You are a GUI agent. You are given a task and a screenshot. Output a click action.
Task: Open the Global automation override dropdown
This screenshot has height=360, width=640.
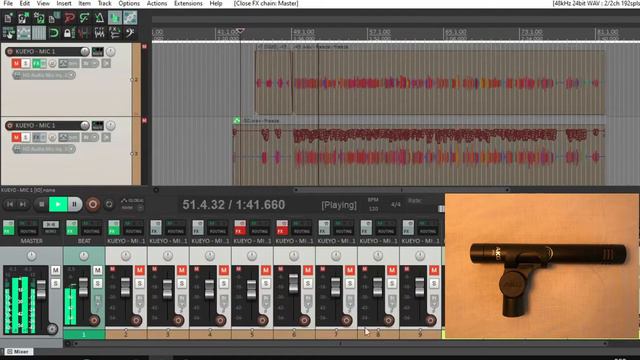point(133,204)
